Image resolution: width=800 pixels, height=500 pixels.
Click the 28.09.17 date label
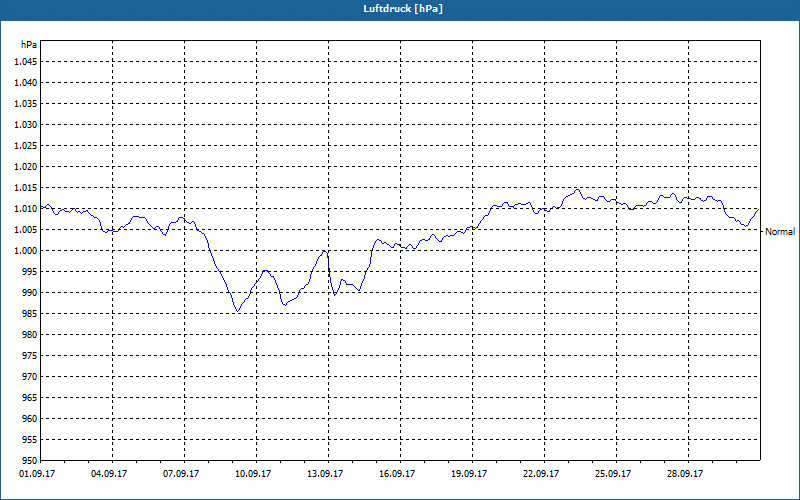pyautogui.click(x=685, y=474)
